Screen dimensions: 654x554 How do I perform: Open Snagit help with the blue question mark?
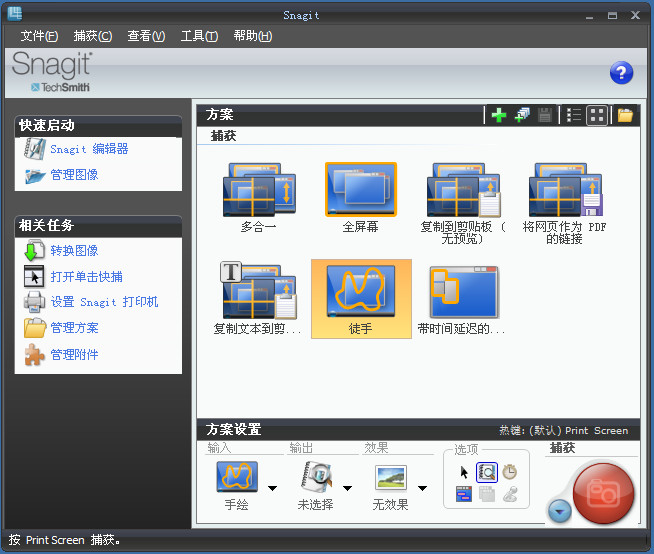(x=621, y=73)
